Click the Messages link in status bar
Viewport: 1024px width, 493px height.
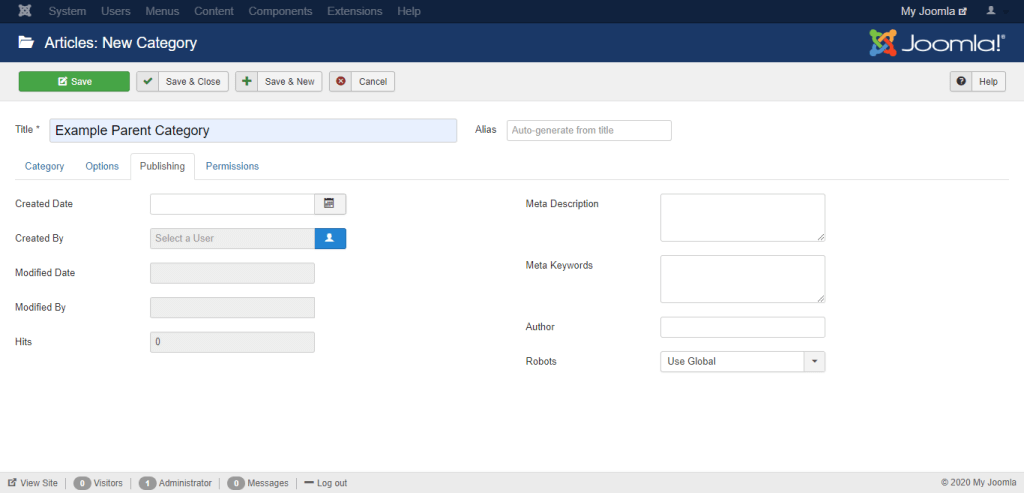coord(268,483)
